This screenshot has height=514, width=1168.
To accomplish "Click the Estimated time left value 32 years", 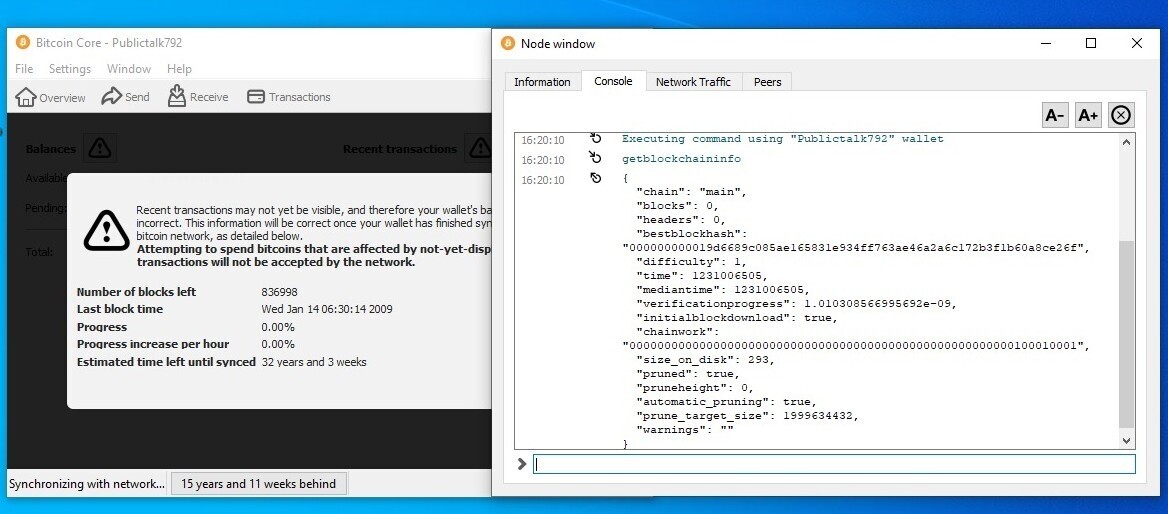I will [314, 362].
